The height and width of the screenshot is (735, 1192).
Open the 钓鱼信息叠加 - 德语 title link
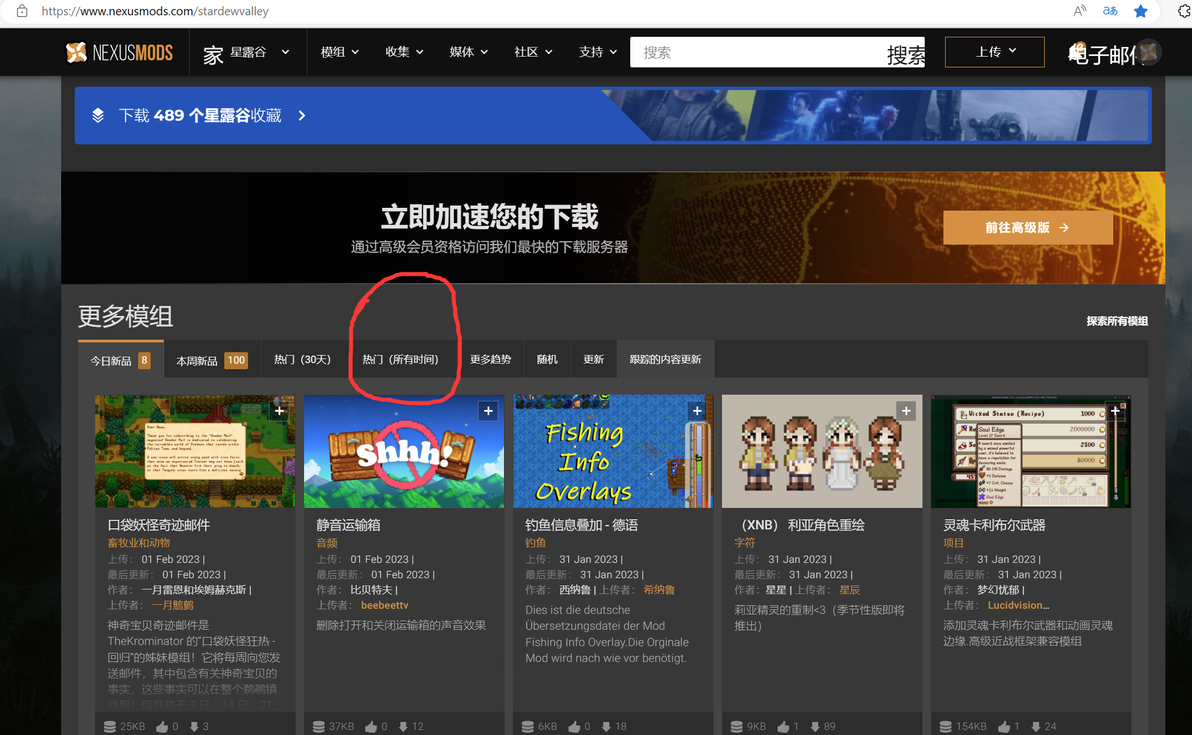coord(582,525)
